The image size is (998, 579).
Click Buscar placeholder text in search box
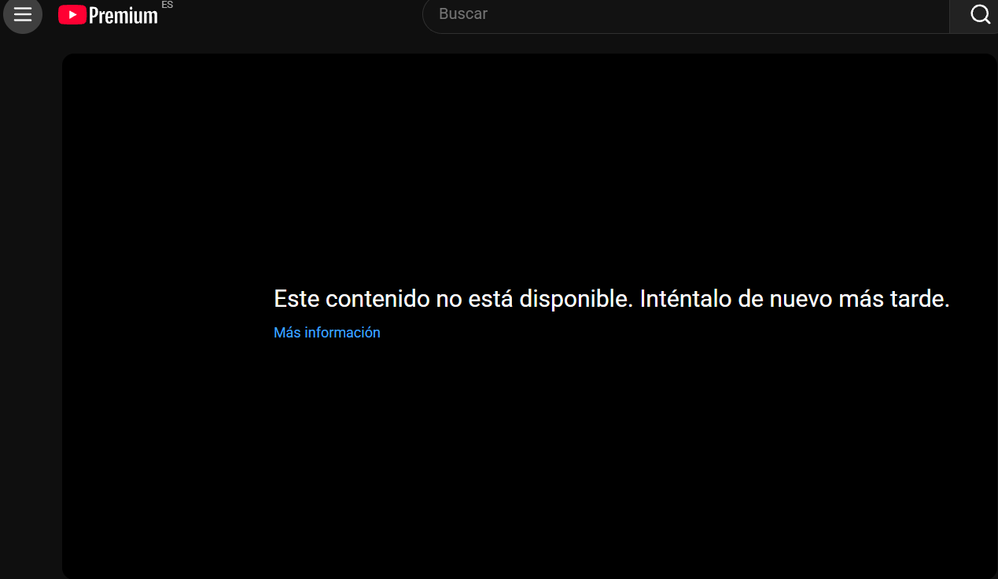[463, 15]
